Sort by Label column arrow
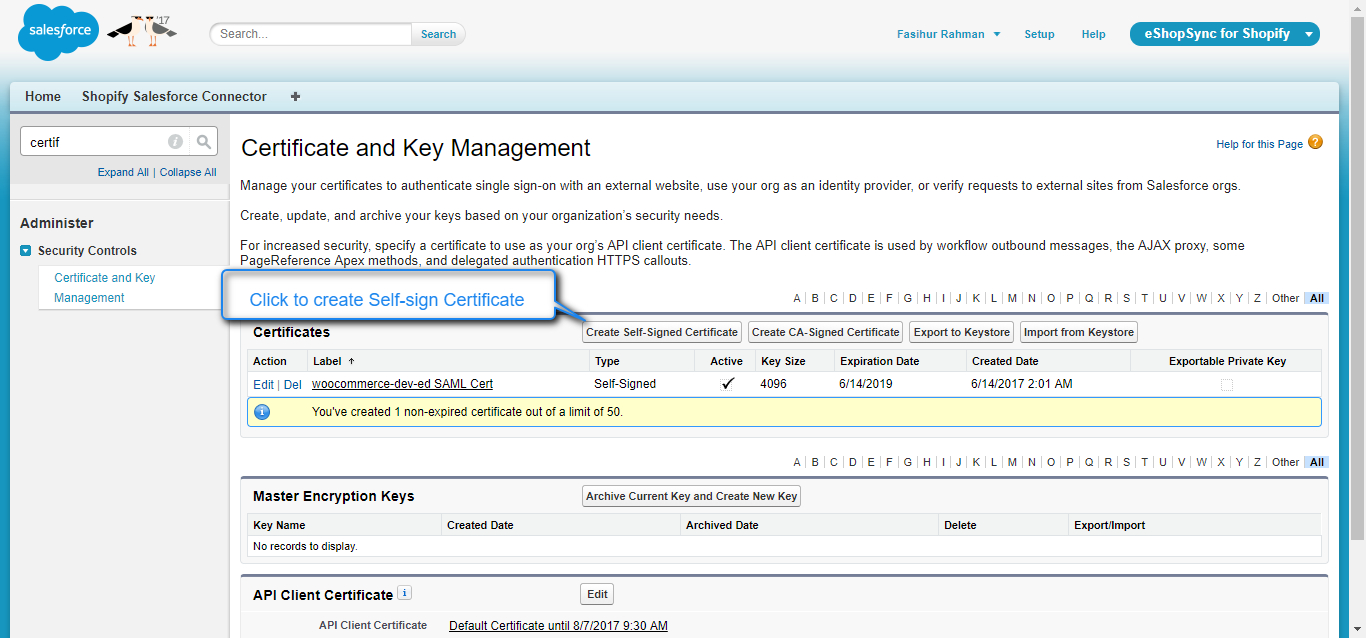The height and width of the screenshot is (638, 1366). (351, 361)
